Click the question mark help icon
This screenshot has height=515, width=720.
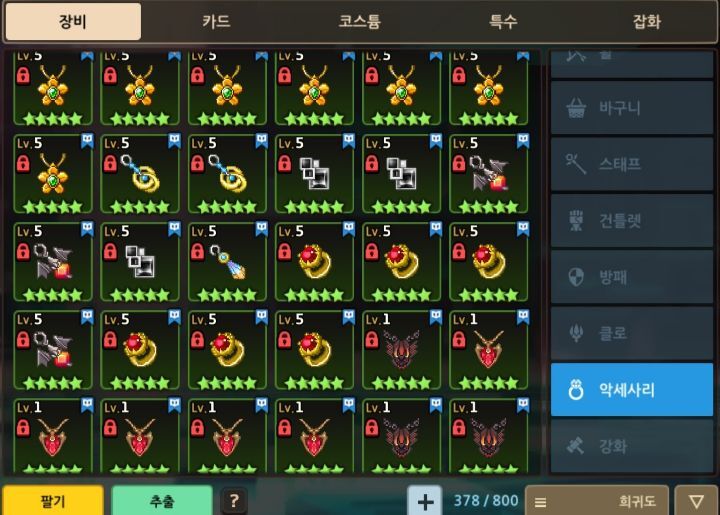pyautogui.click(x=234, y=501)
